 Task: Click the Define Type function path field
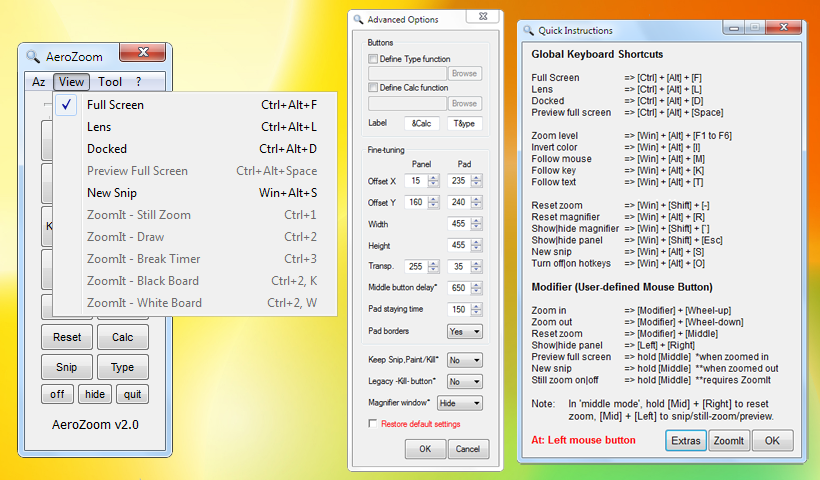(x=407, y=73)
